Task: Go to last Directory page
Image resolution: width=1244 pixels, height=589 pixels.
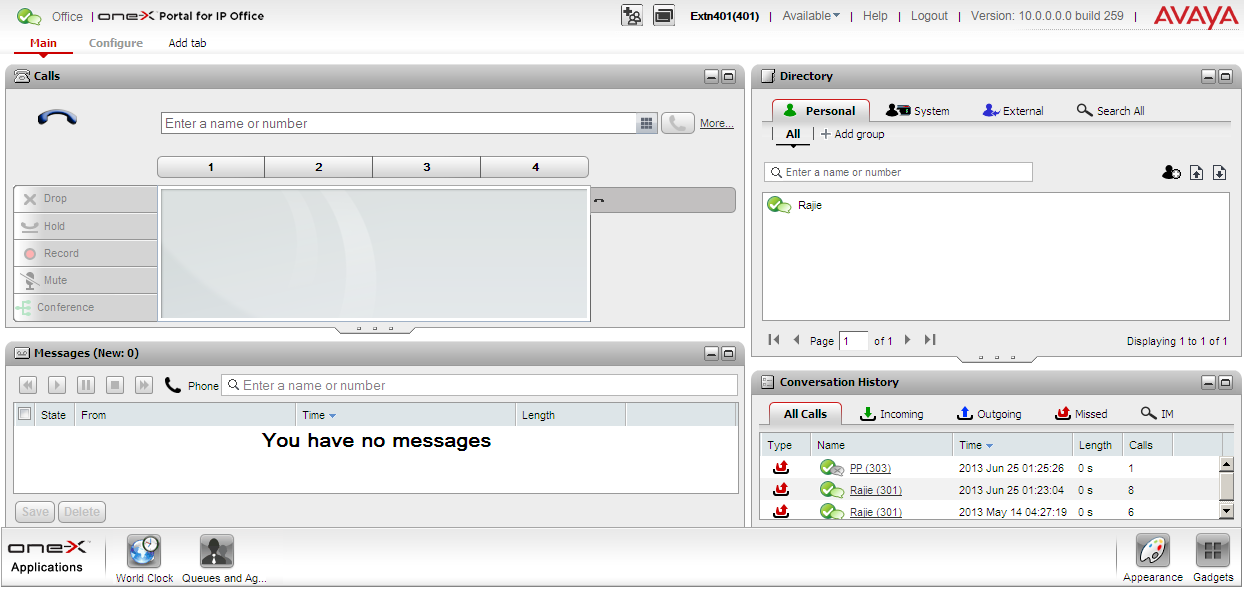Action: point(930,340)
